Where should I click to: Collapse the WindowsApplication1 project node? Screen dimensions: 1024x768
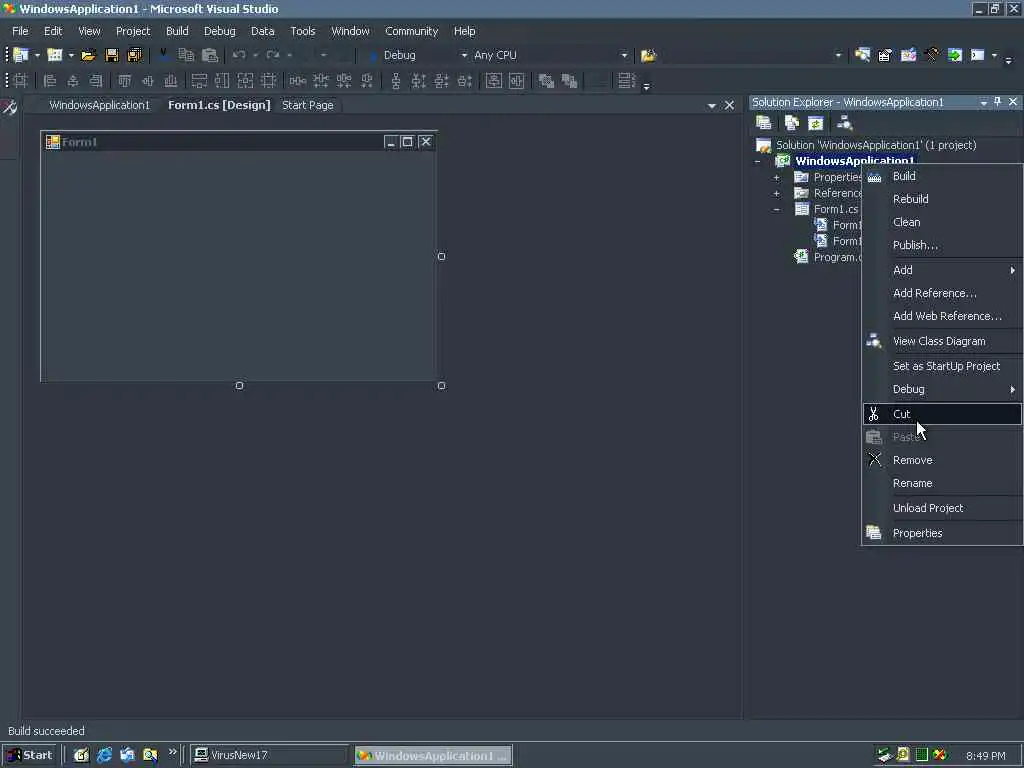click(x=758, y=161)
